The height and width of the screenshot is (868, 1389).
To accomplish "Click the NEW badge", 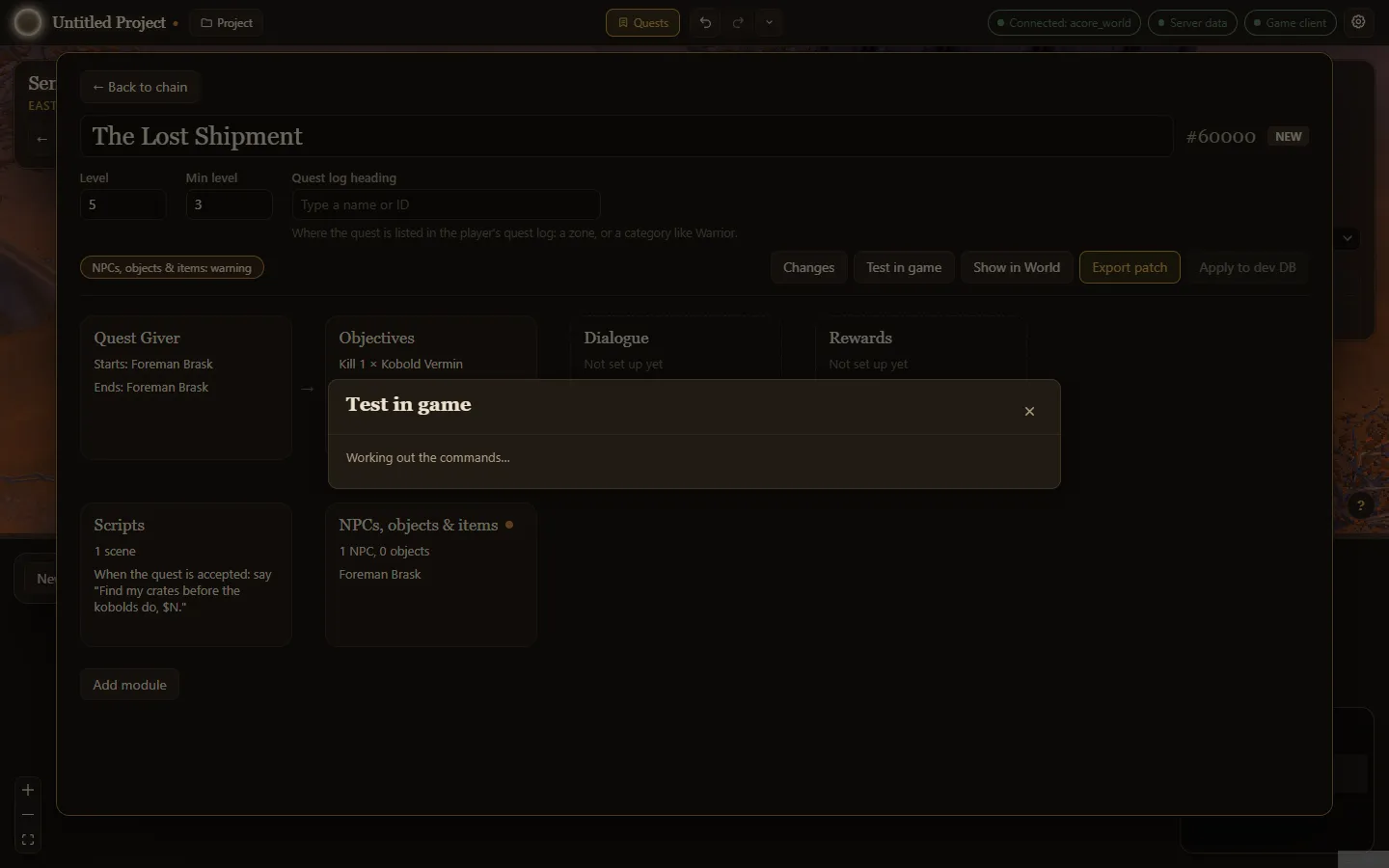I will (1288, 137).
